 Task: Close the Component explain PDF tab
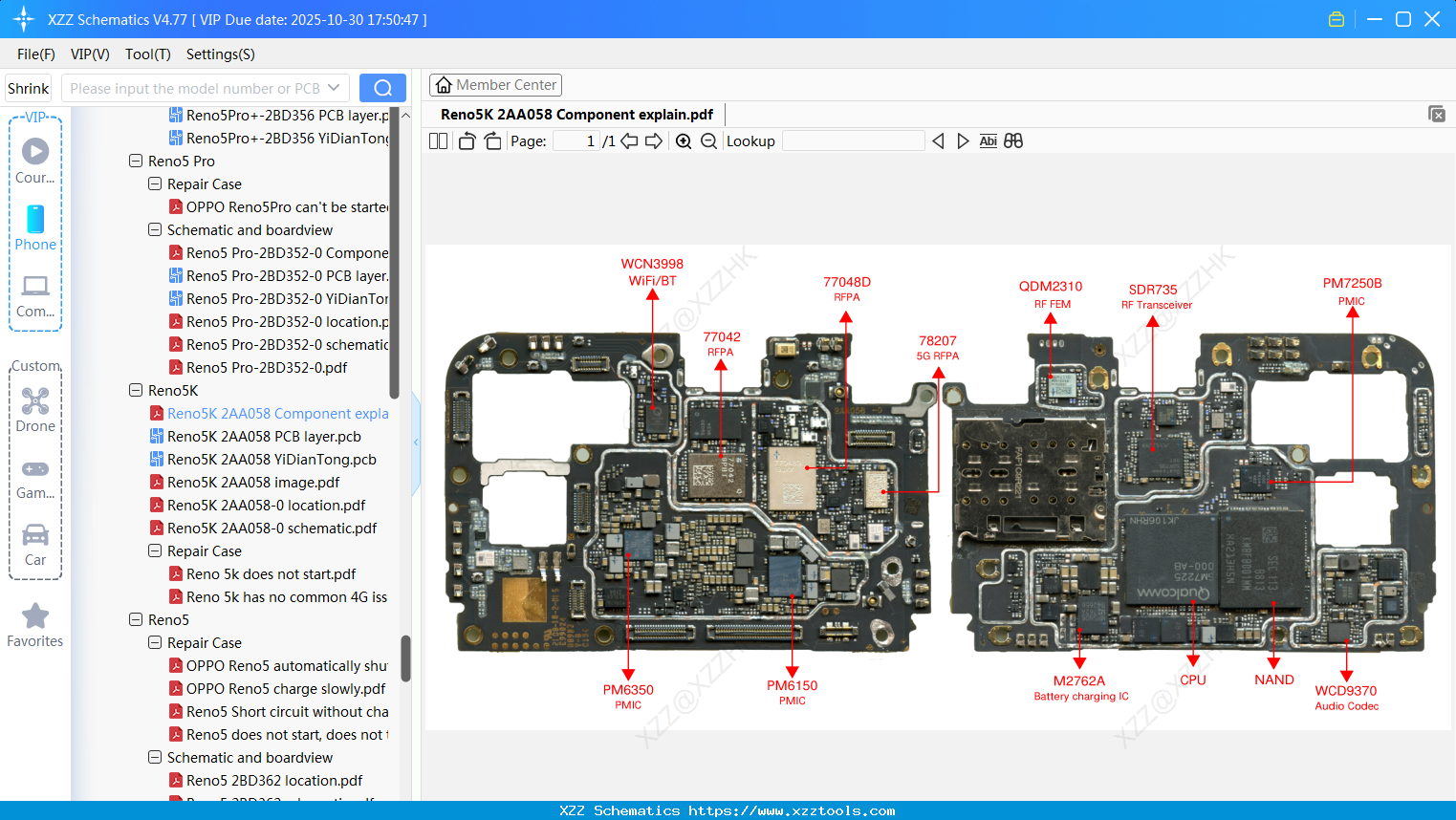click(x=1436, y=113)
